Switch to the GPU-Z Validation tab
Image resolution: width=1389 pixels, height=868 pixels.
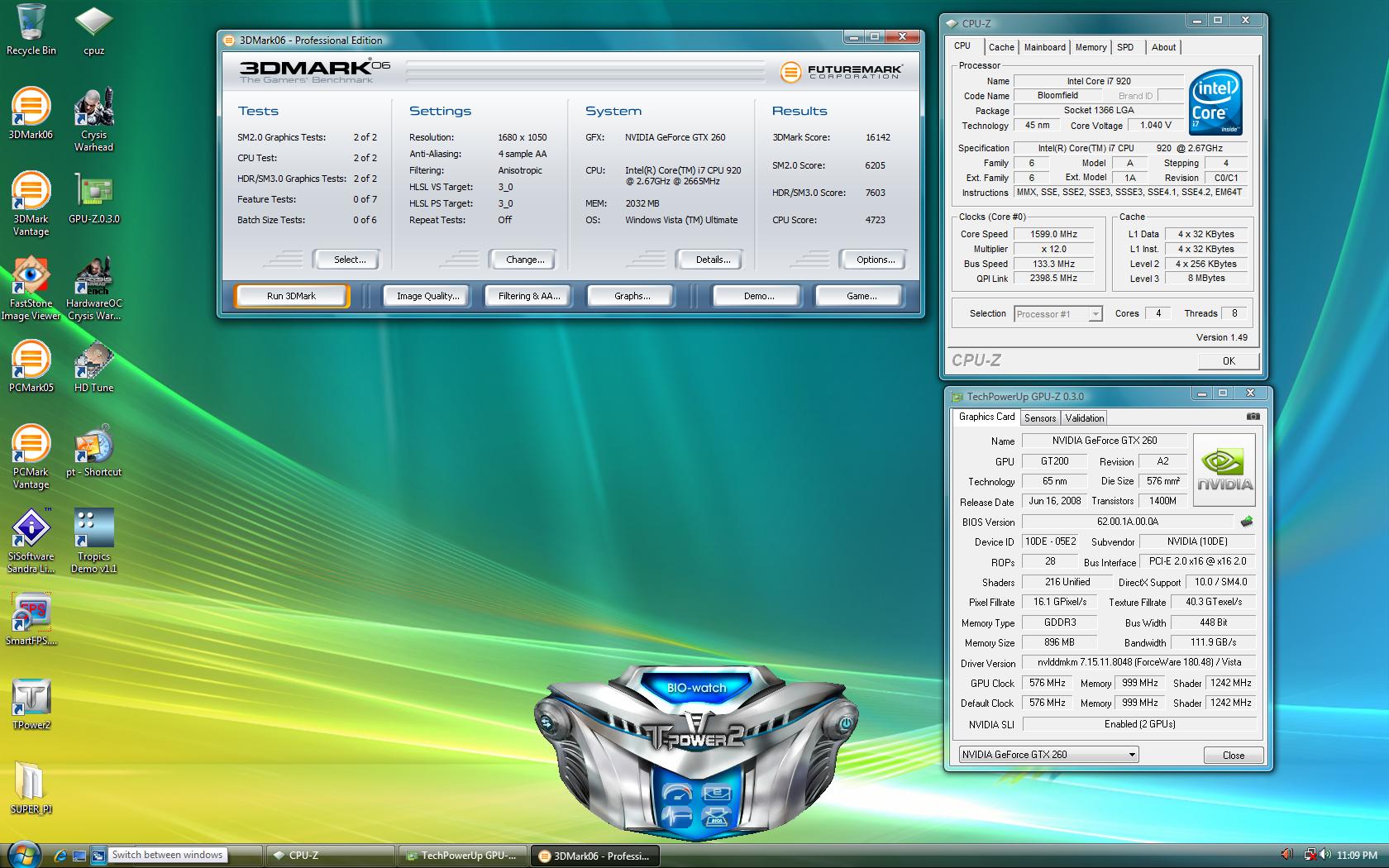click(1084, 418)
